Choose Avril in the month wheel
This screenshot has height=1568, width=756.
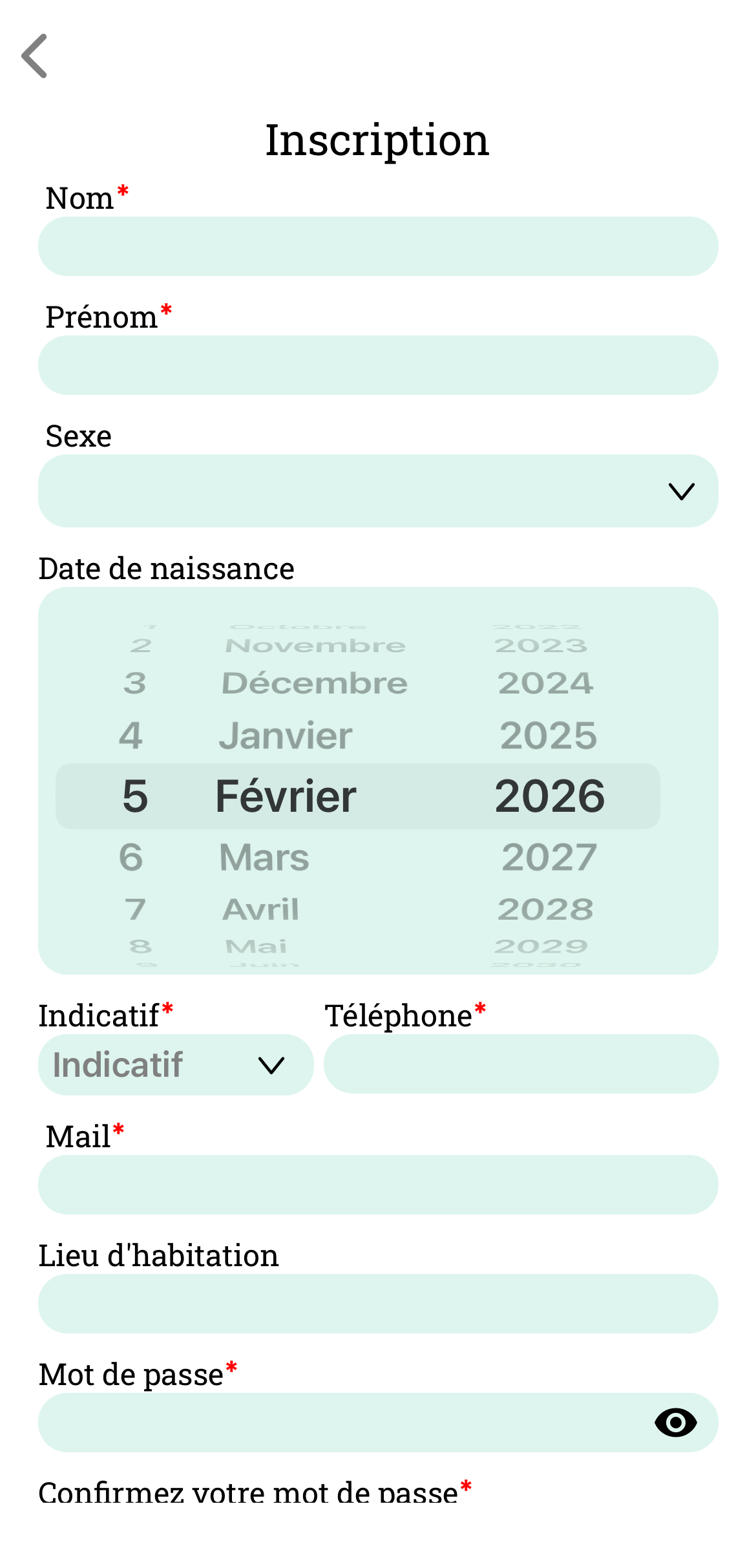click(x=260, y=909)
